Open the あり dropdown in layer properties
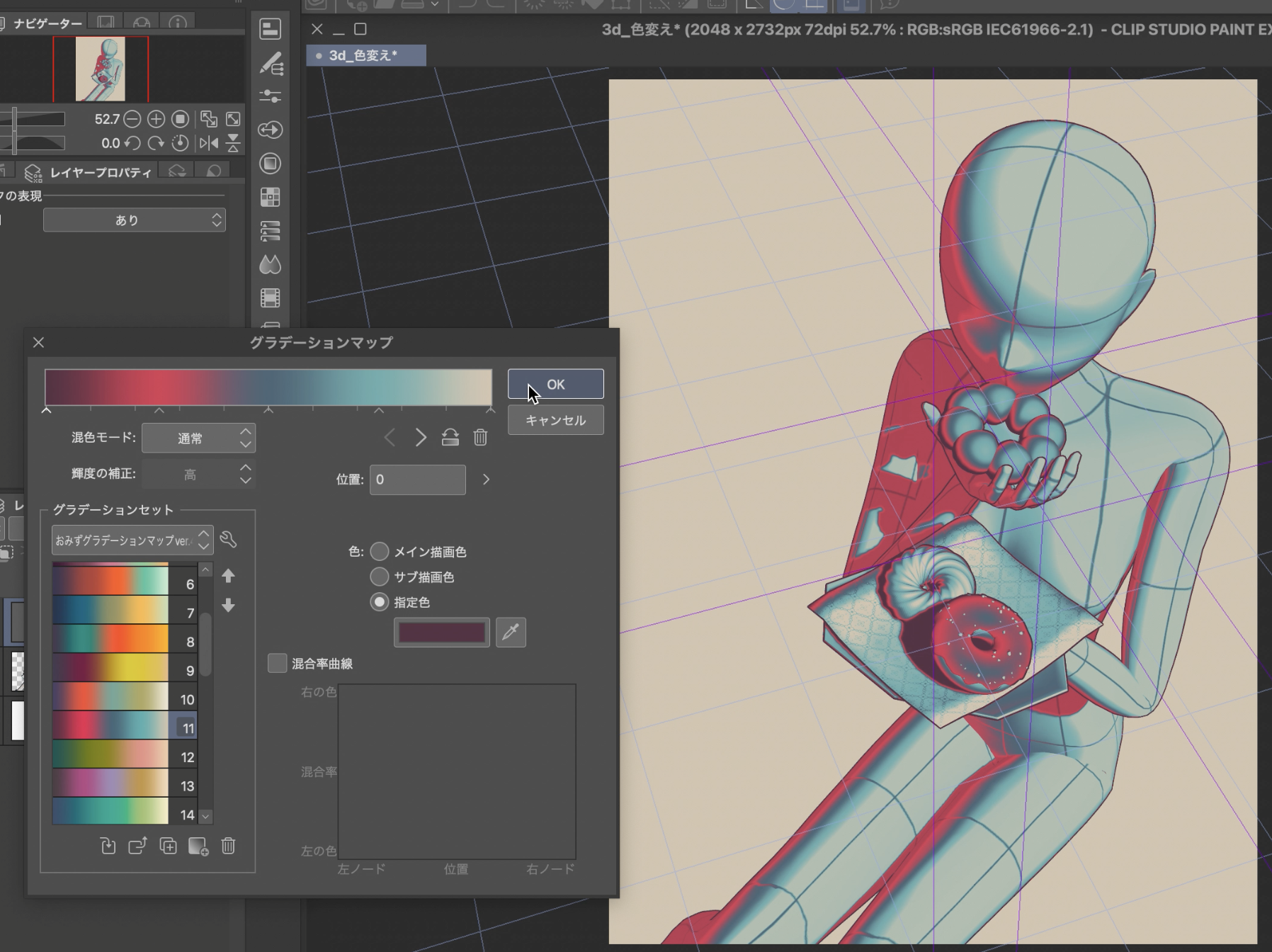 (134, 220)
